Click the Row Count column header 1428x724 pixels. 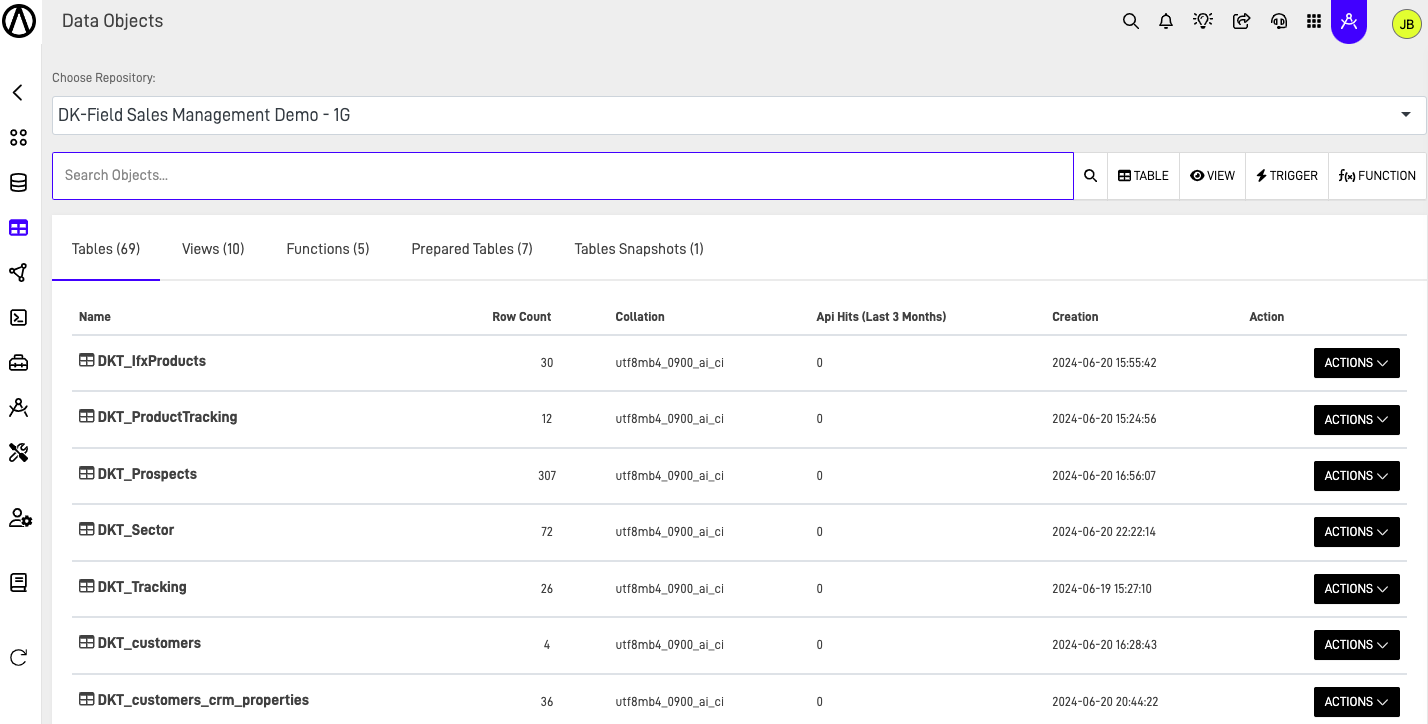522,317
